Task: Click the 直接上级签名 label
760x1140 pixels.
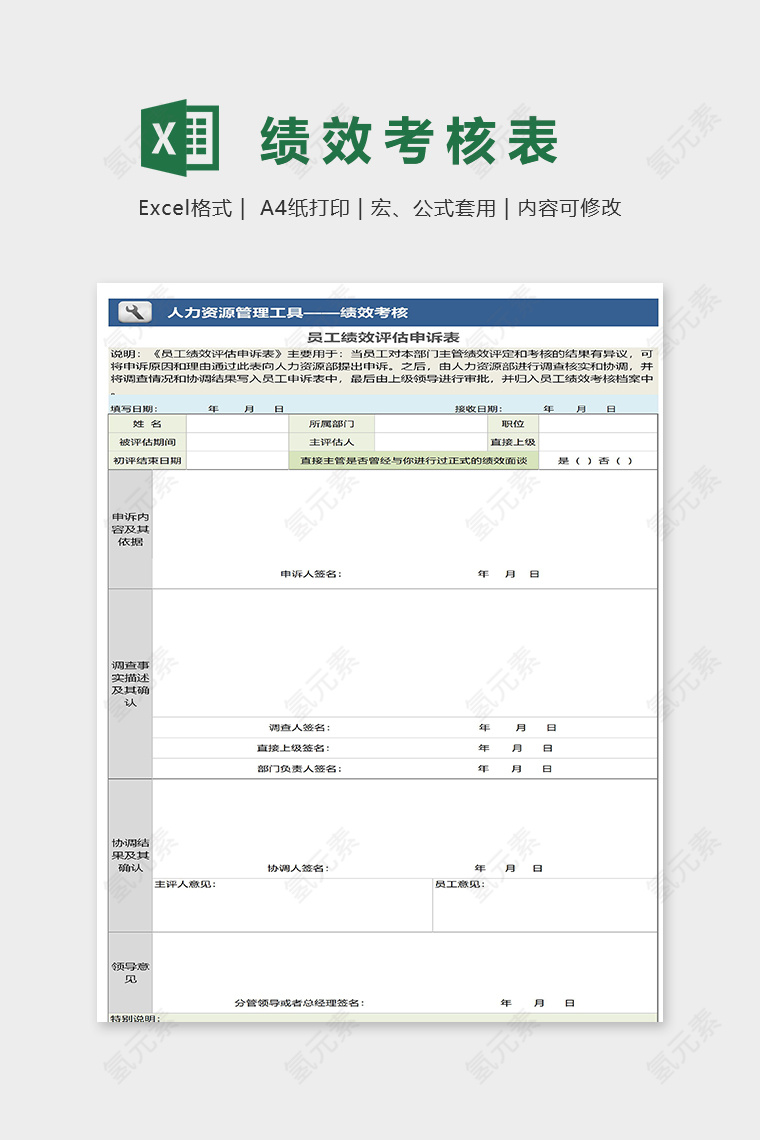Action: point(293,747)
